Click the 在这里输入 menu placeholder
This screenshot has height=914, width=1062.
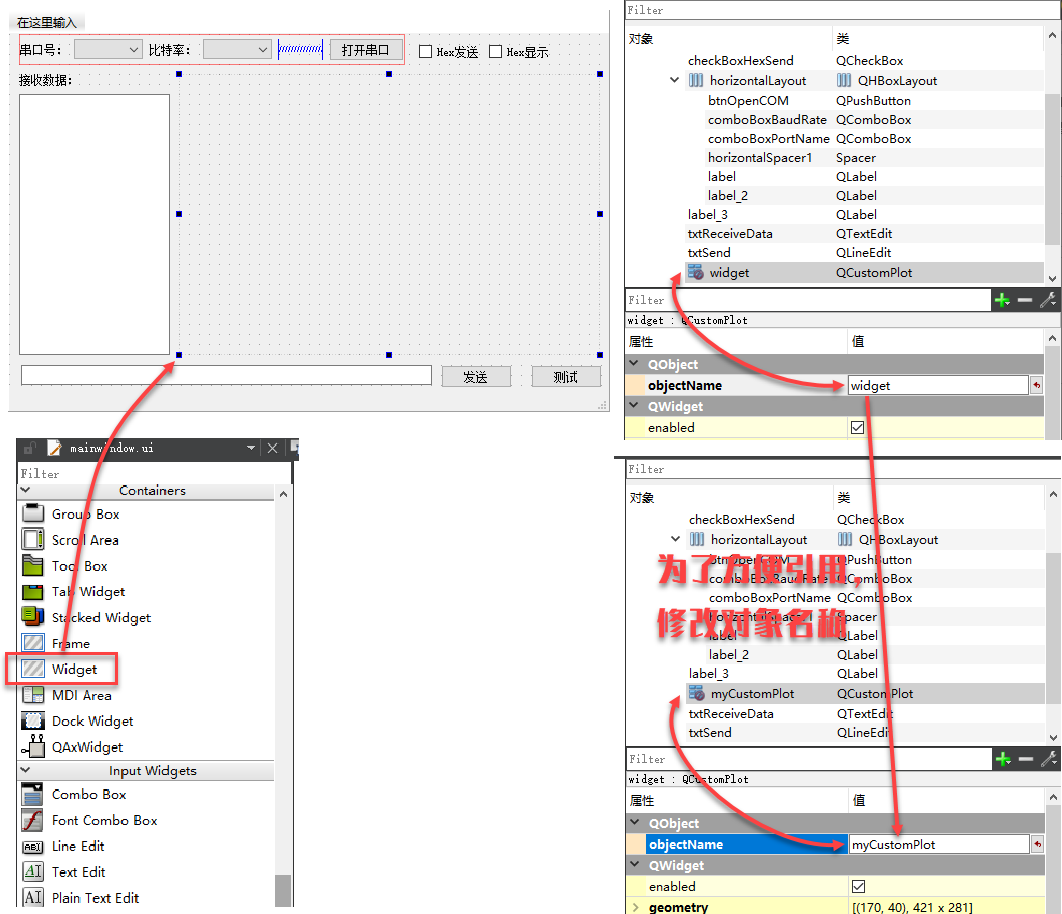coord(46,22)
